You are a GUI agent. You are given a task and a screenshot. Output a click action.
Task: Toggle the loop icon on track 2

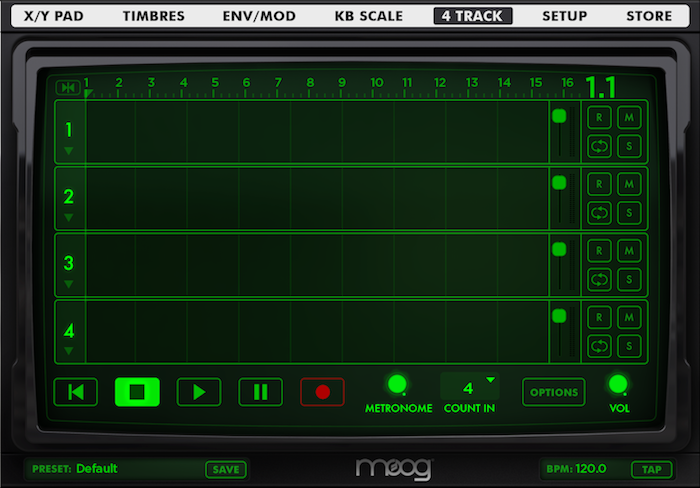(x=599, y=213)
